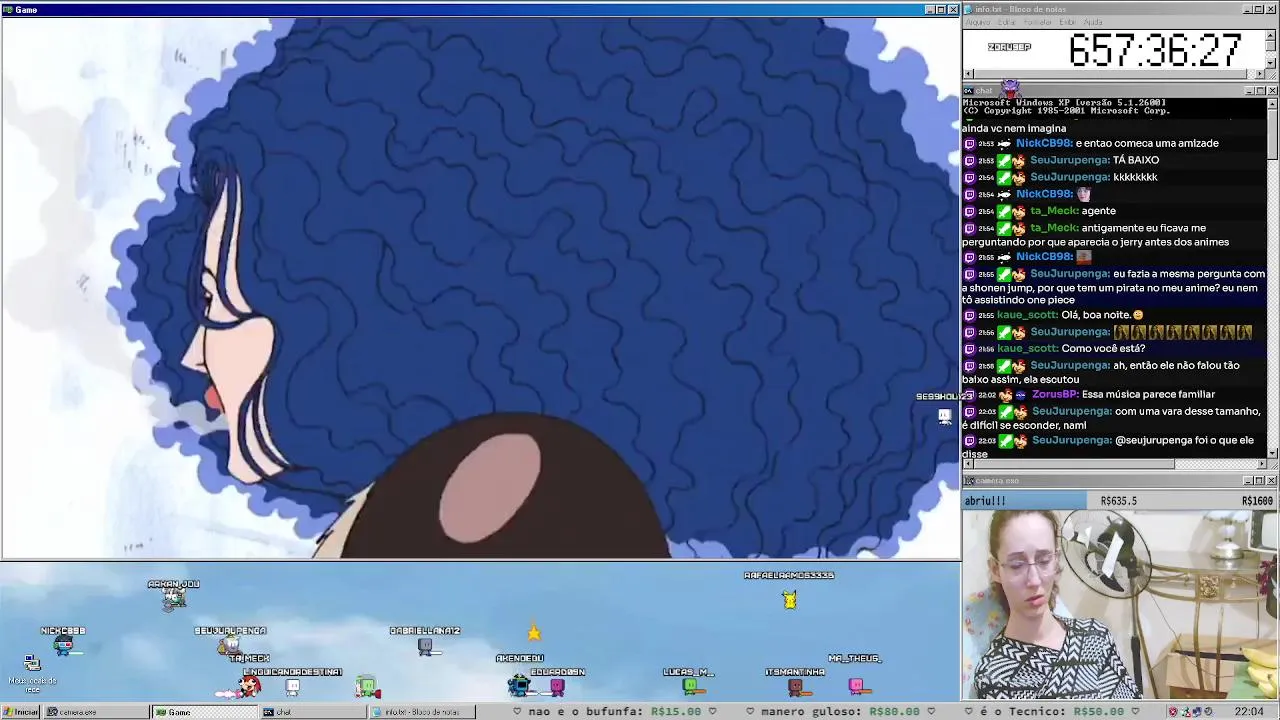Image resolution: width=1280 pixels, height=720 pixels.
Task: Click the 'manero guloso: R$80.00' ticker entry
Action: coord(840,712)
